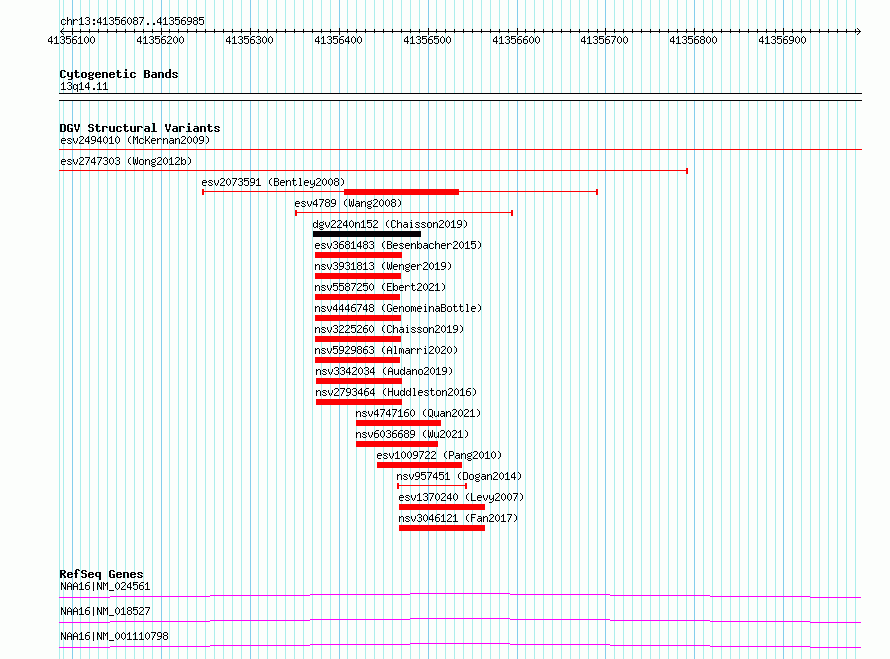Open NAA16|NM_024561 gene label

(x=105, y=586)
